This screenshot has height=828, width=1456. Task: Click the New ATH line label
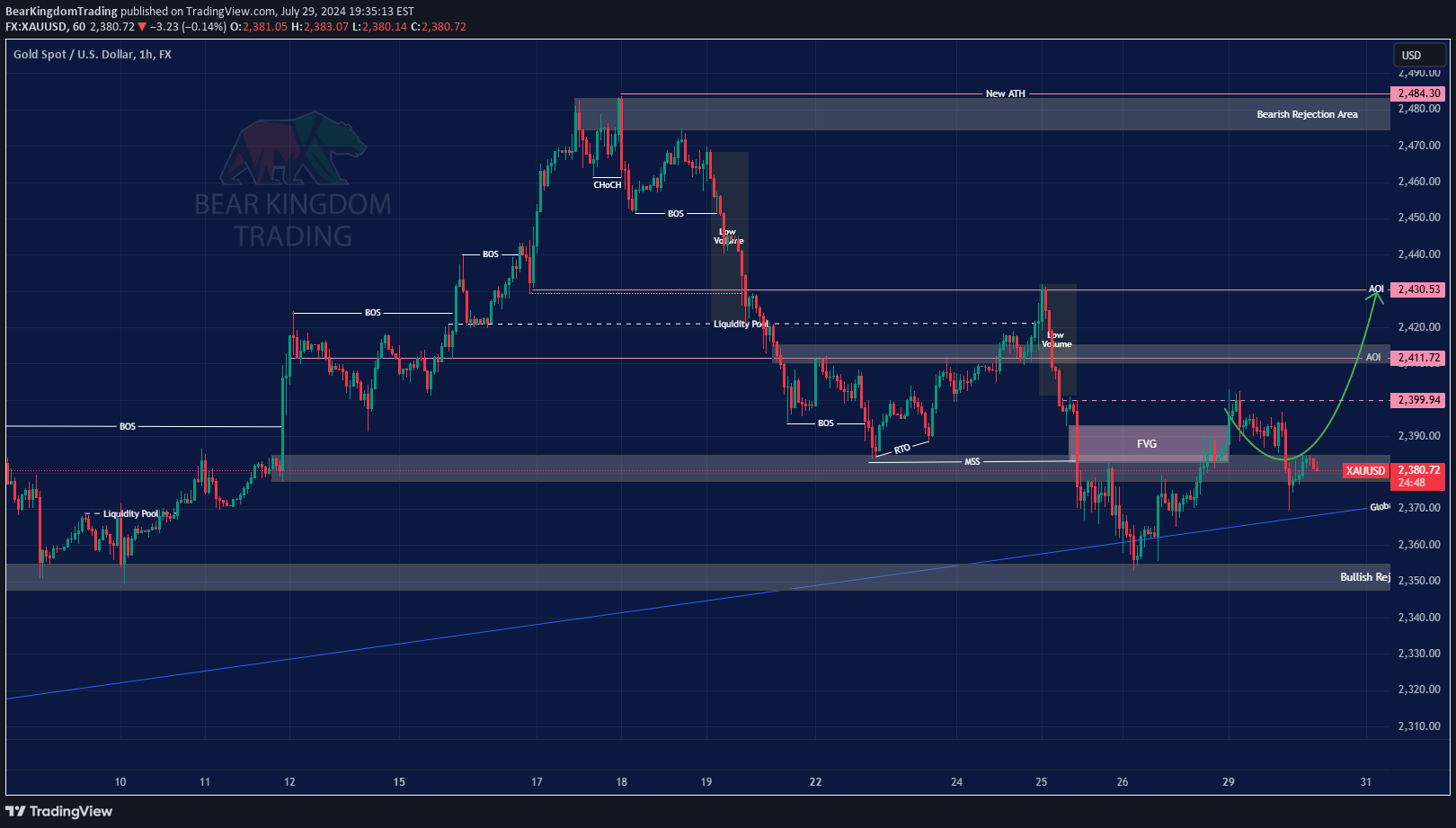click(x=1005, y=93)
